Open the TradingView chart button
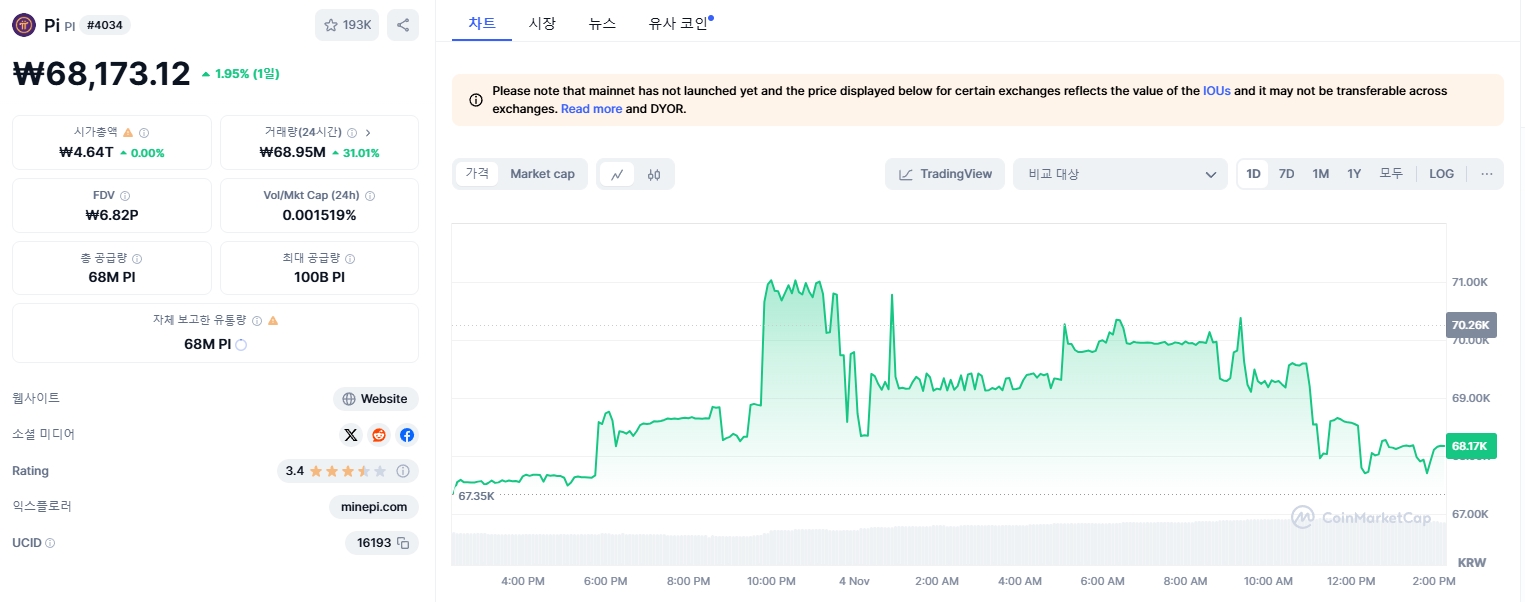The height and width of the screenshot is (602, 1525). click(x=945, y=174)
